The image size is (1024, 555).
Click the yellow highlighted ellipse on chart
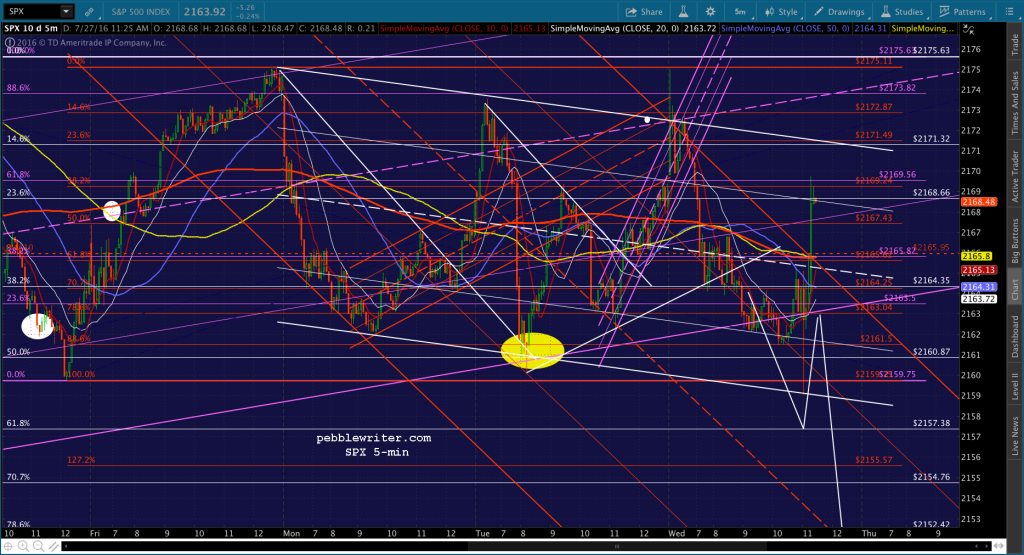pyautogui.click(x=532, y=351)
